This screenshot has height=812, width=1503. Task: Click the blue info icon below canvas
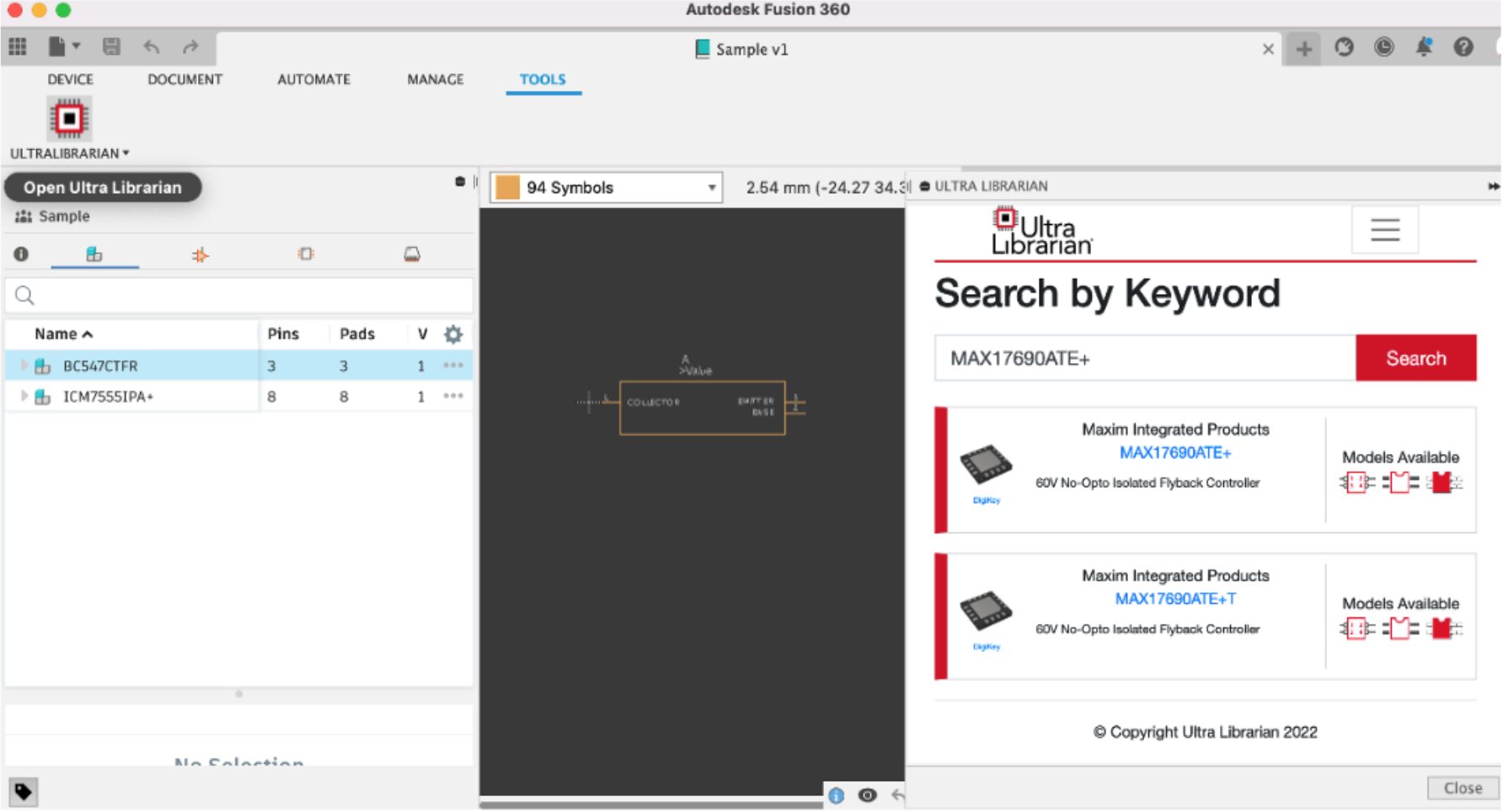[836, 795]
